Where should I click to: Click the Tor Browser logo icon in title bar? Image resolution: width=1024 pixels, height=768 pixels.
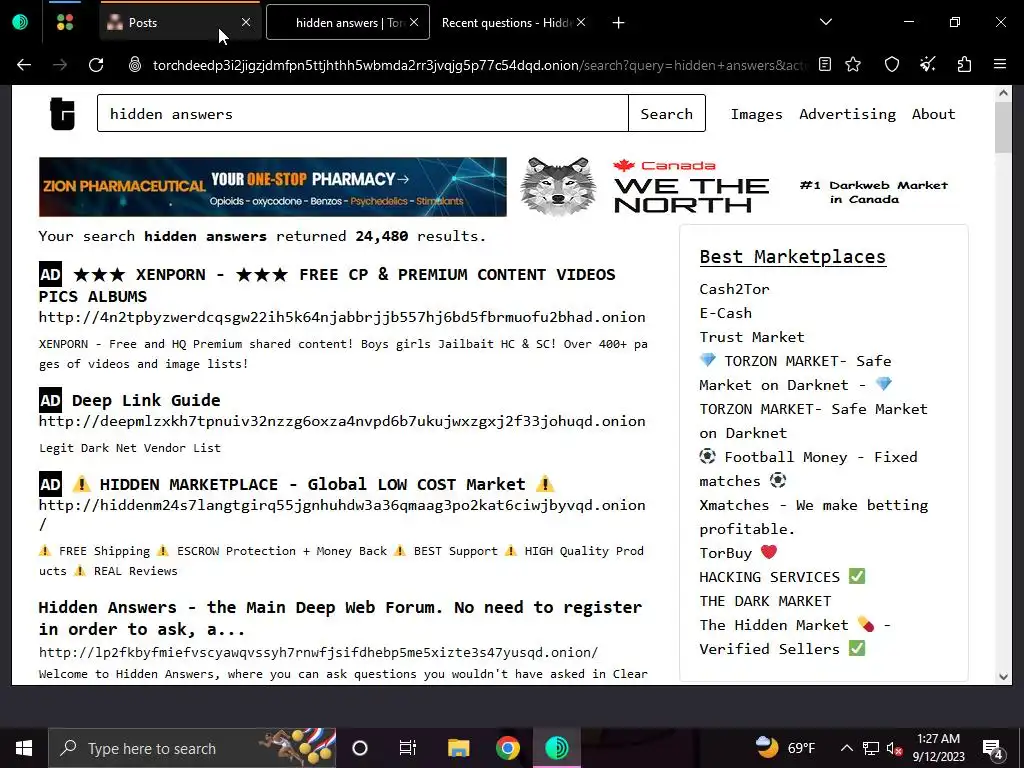pos(20,22)
